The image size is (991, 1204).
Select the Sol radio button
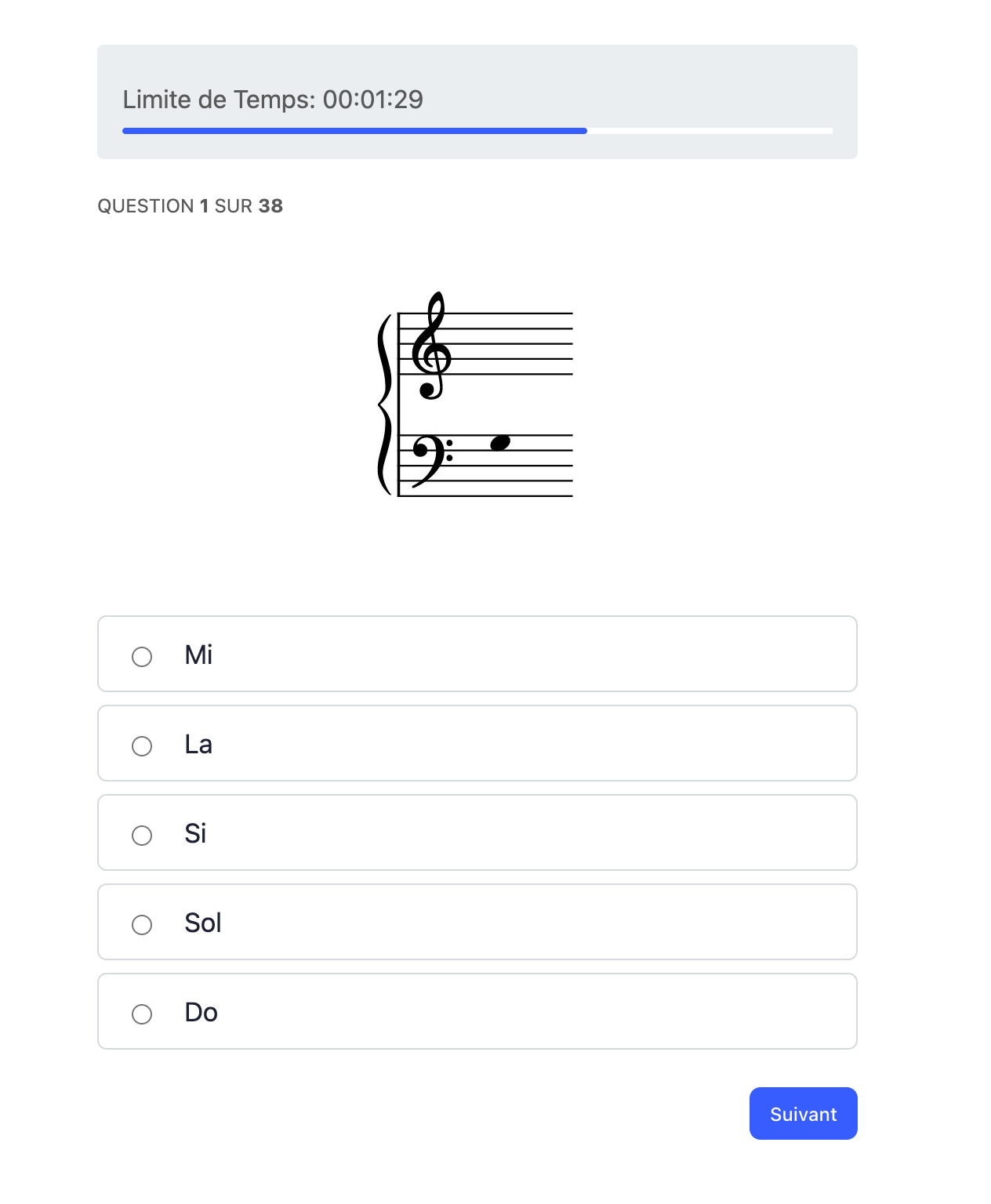point(142,924)
